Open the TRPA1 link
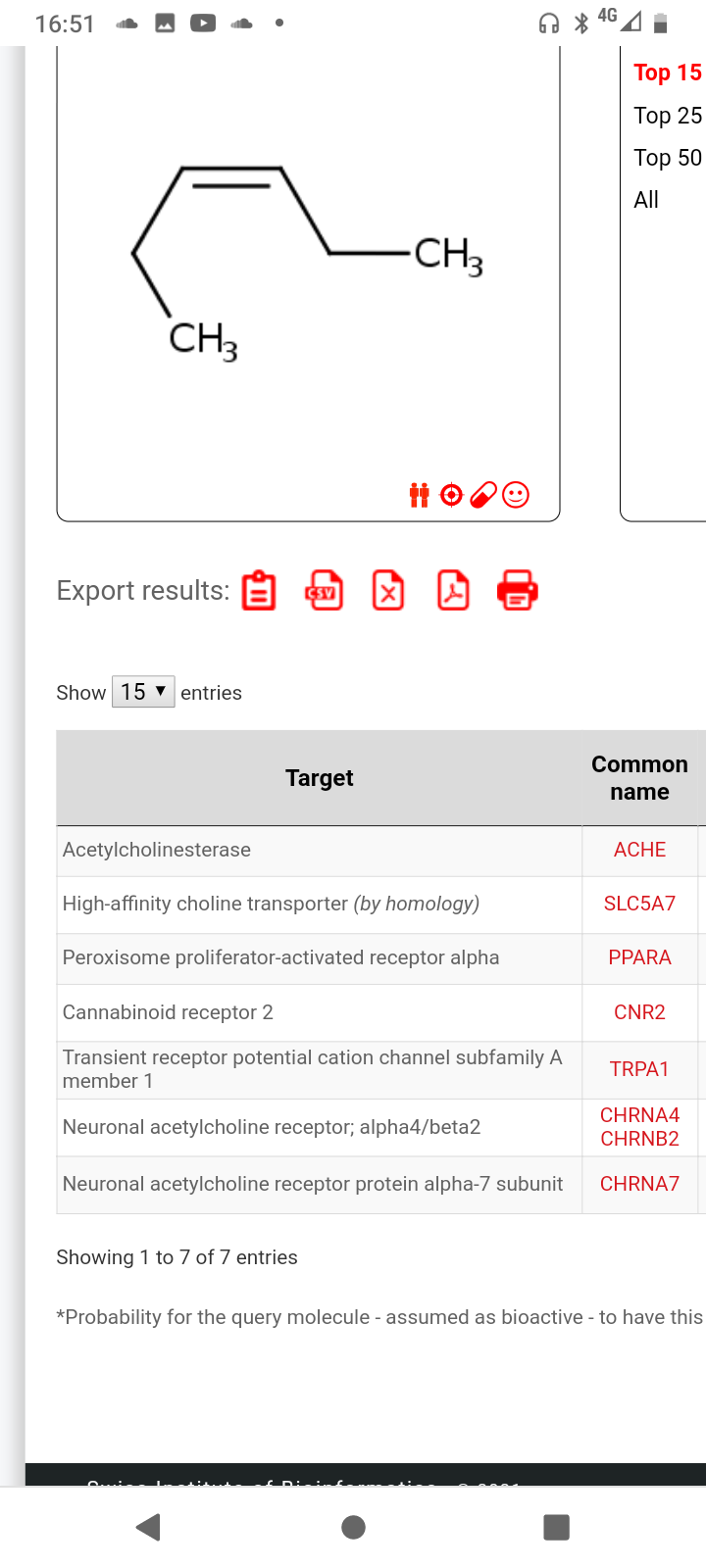The image size is (706, 1568). [x=639, y=1069]
